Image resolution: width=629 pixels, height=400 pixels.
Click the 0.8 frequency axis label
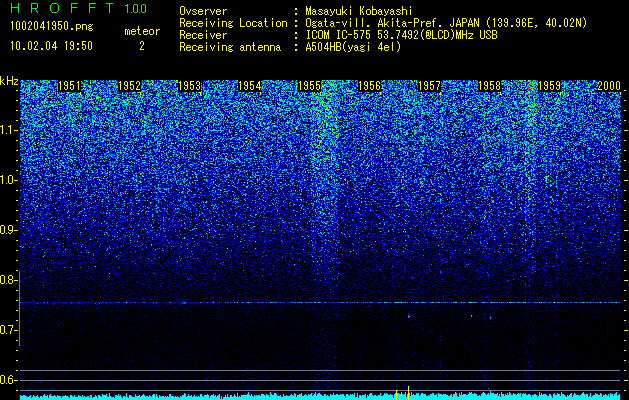[8, 280]
